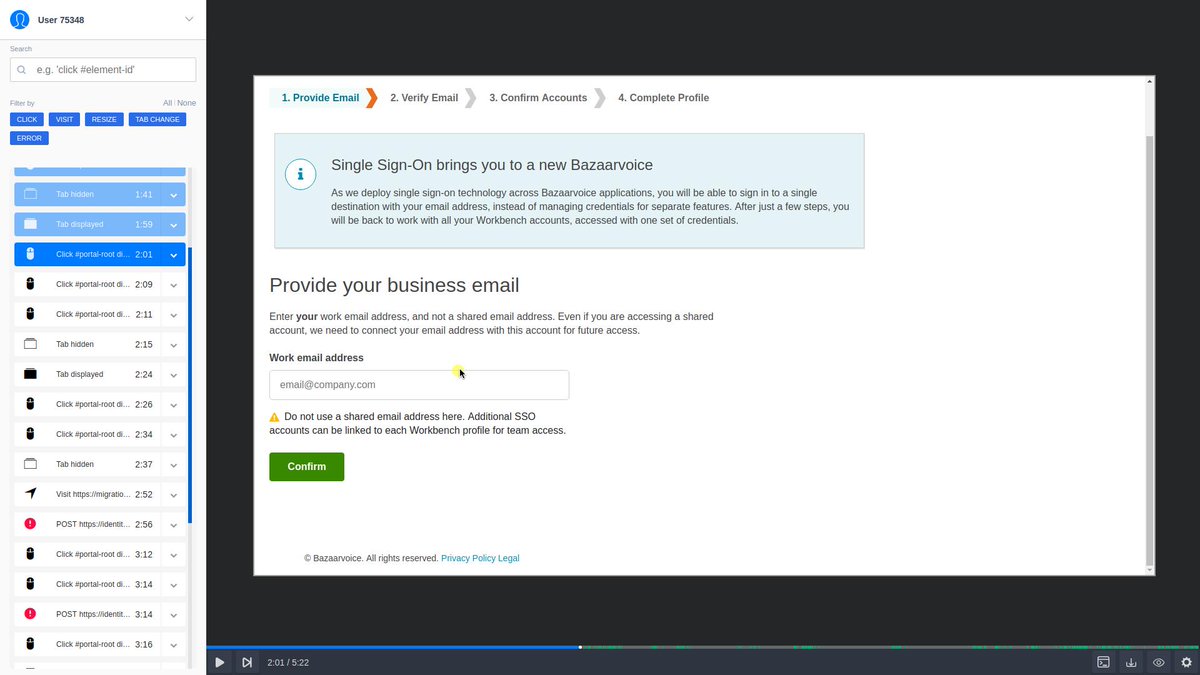
Task: Click the Work email address field
Action: 419,385
